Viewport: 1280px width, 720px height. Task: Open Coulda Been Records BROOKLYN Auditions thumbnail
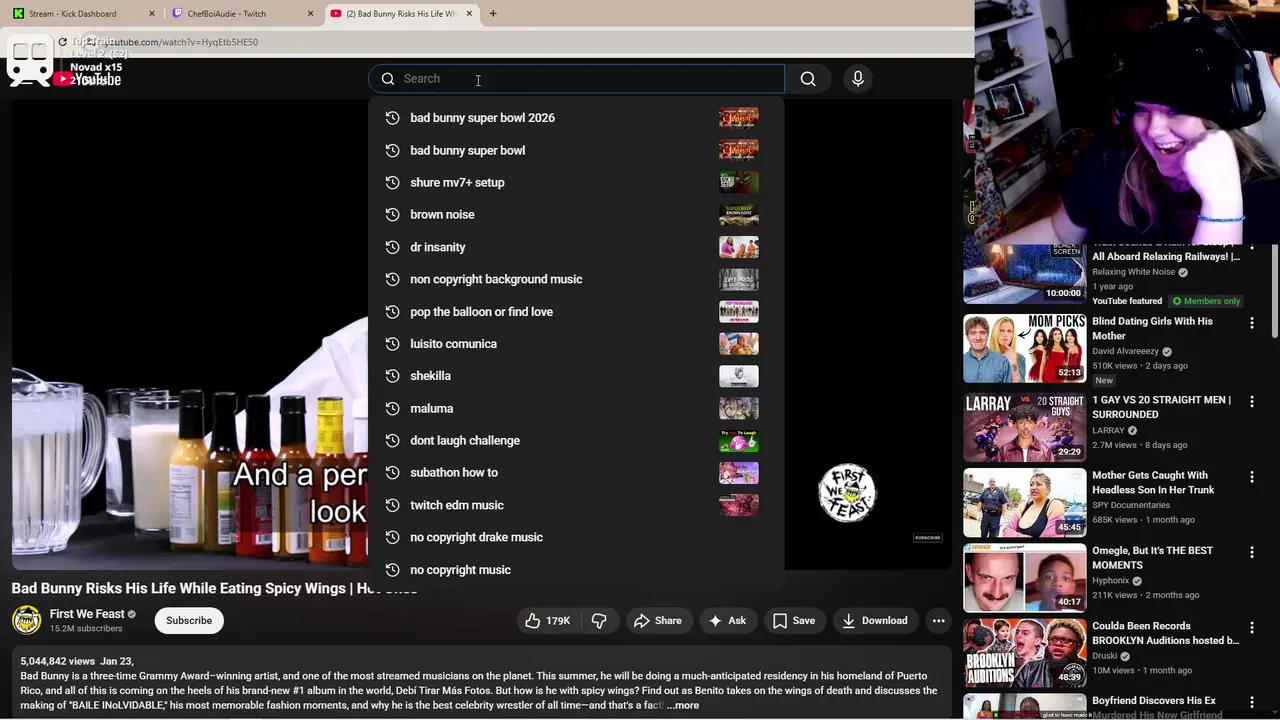click(1024, 653)
